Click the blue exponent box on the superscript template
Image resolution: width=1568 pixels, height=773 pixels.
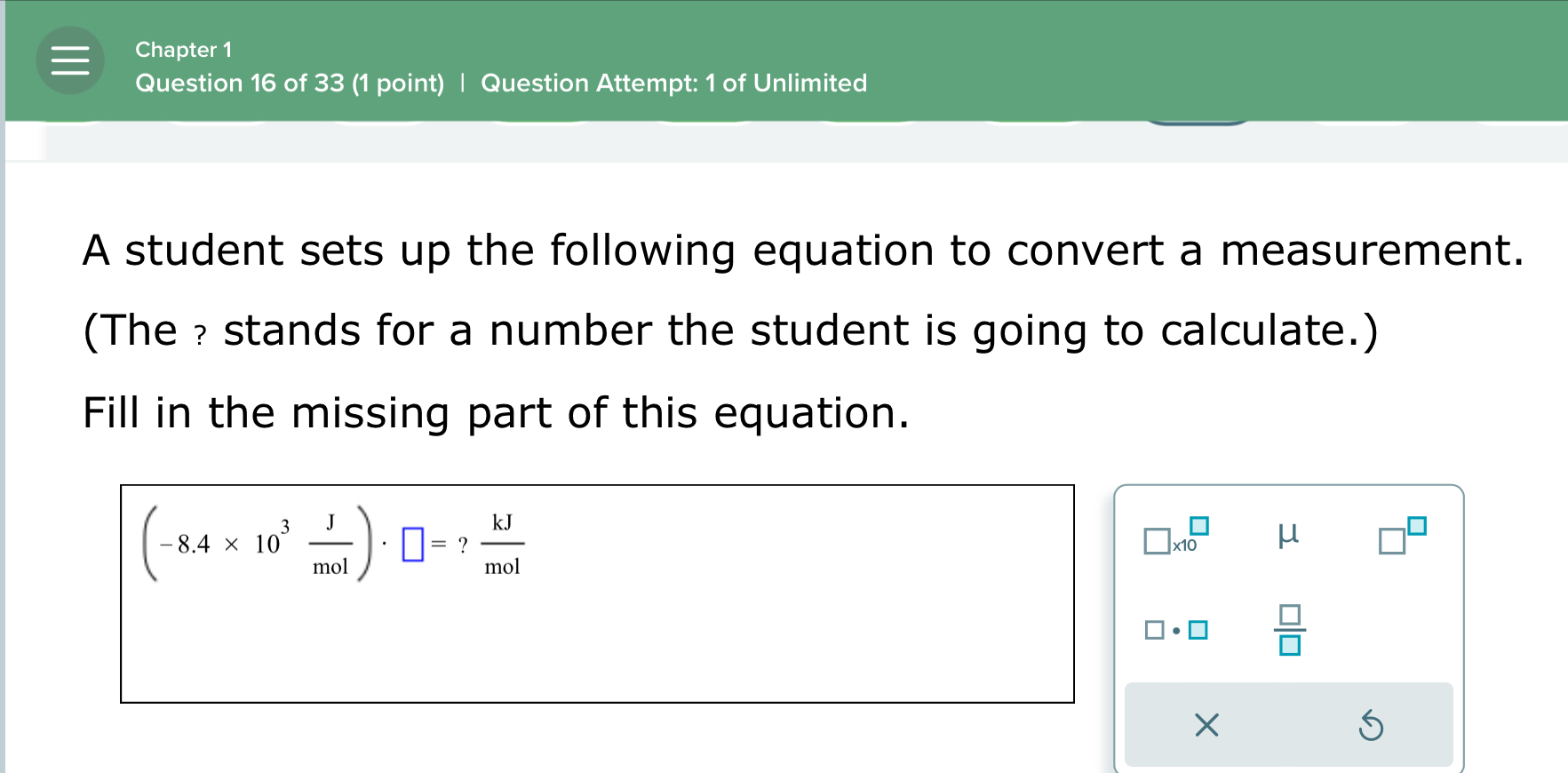[1417, 525]
